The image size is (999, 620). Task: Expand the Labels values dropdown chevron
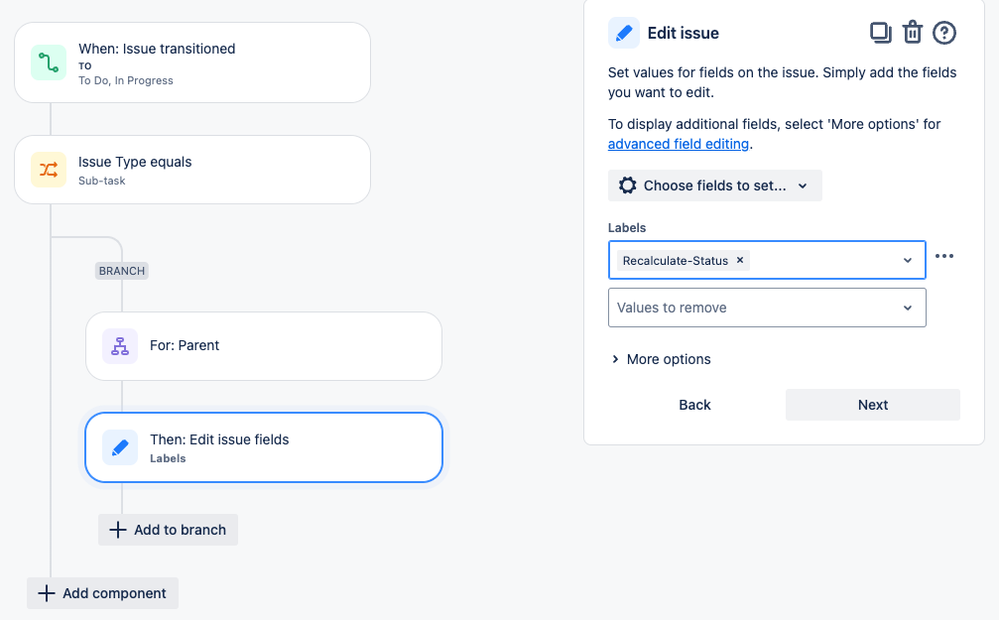pos(907,260)
